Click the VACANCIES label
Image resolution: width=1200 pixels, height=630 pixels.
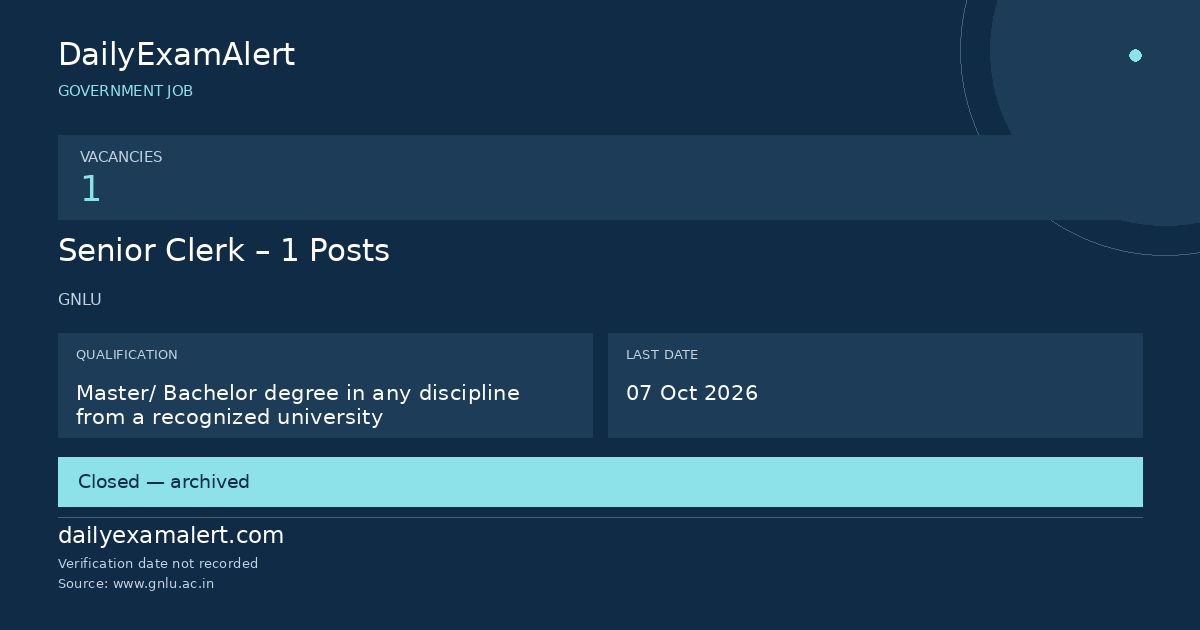pyautogui.click(x=121, y=157)
